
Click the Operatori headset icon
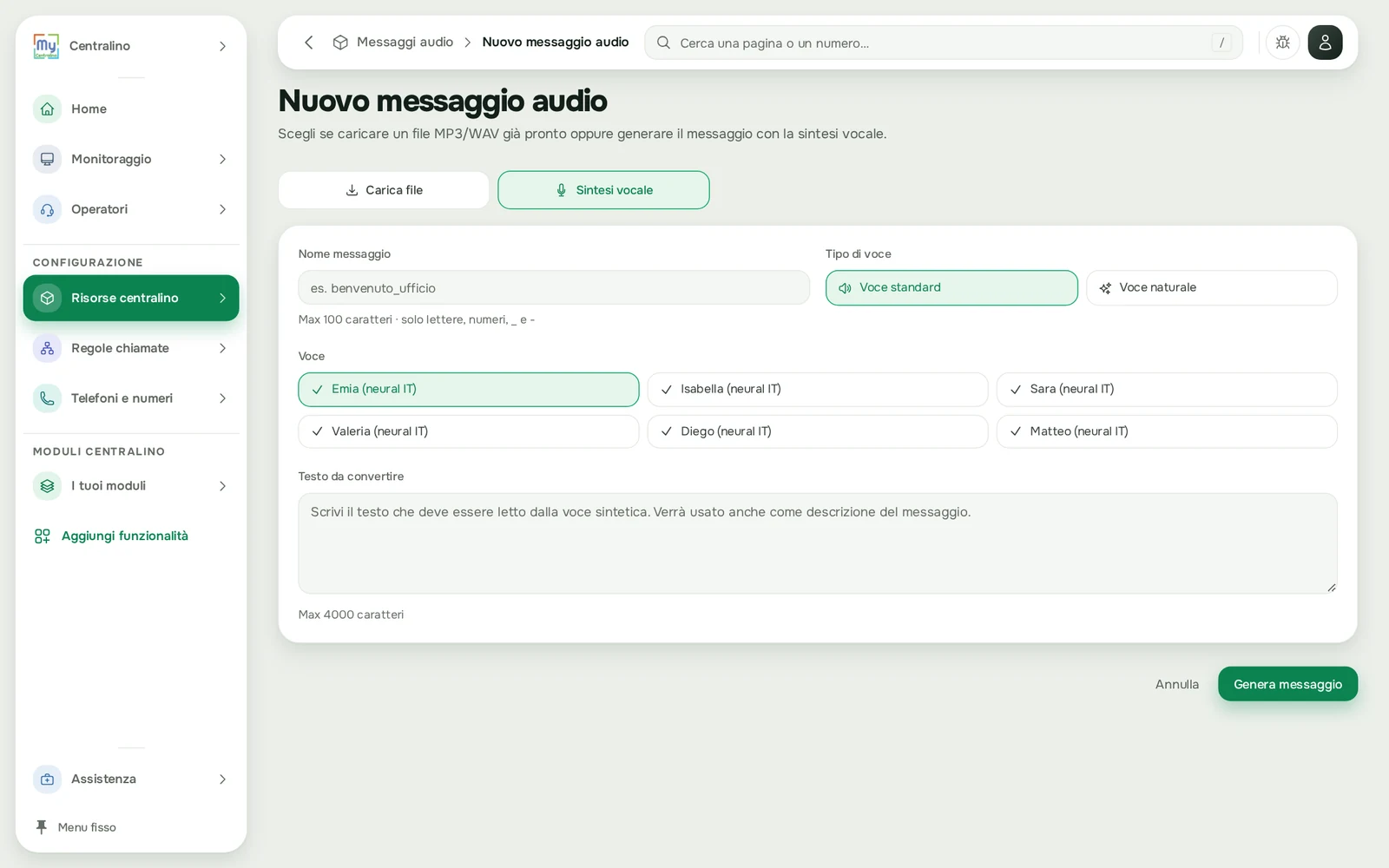click(x=47, y=209)
